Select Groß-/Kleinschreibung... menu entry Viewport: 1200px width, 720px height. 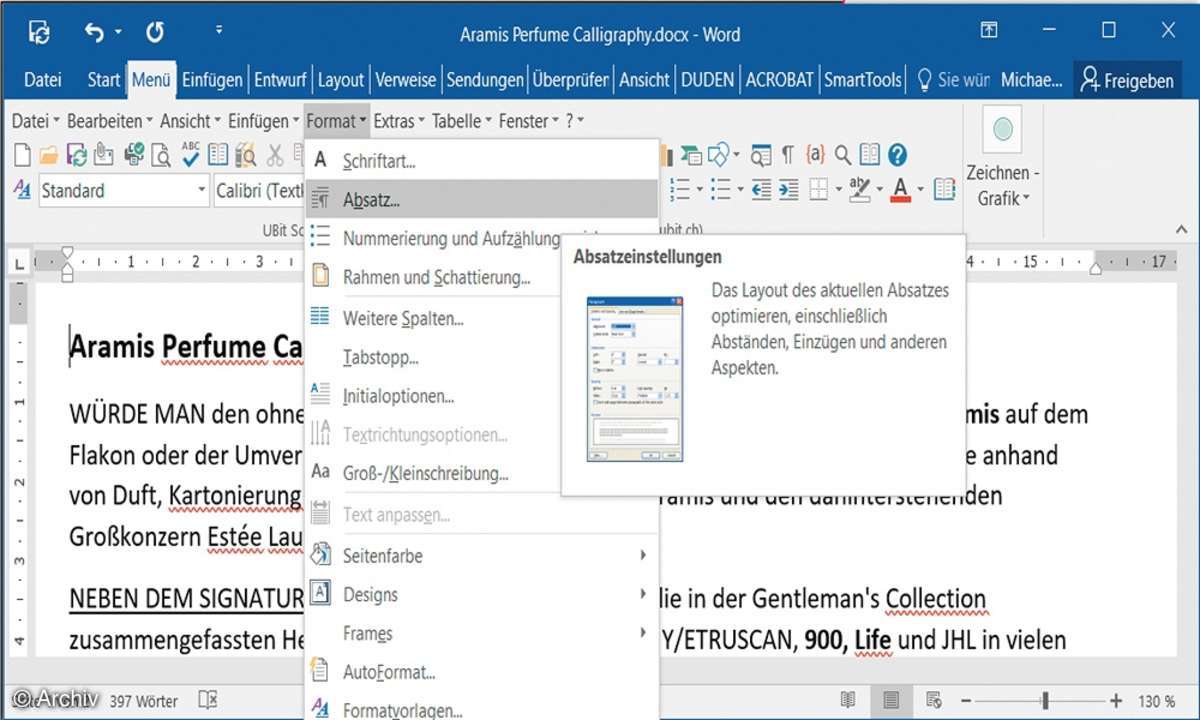[433, 474]
